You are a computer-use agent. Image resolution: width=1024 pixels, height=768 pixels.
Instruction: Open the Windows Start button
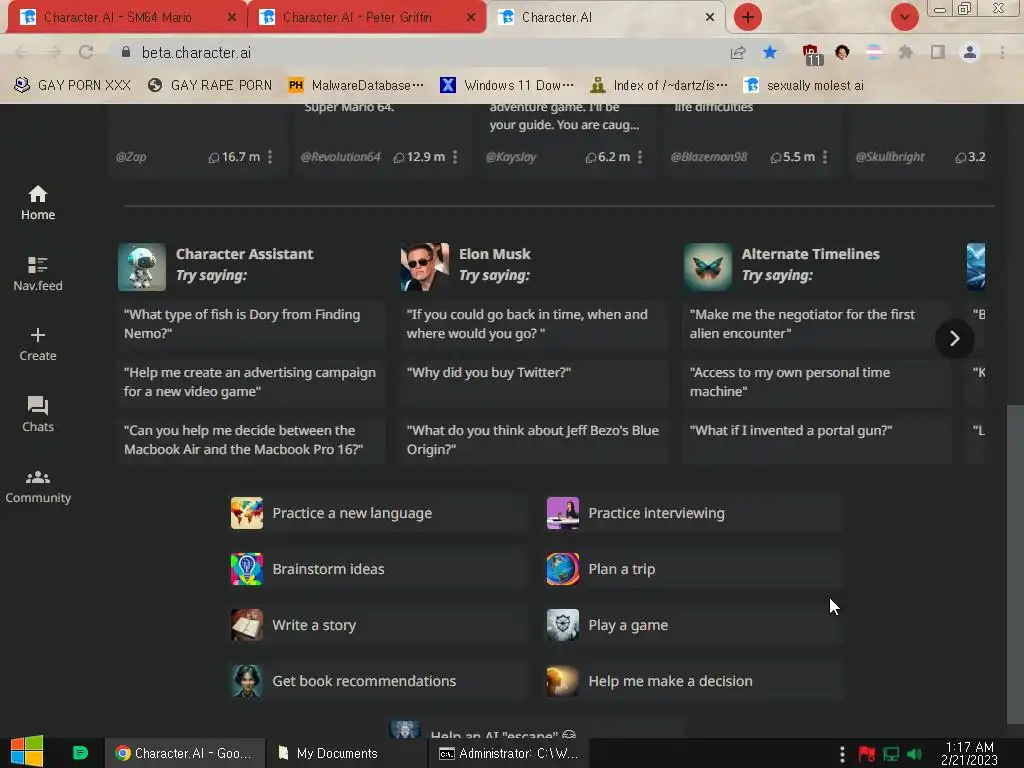(27, 752)
